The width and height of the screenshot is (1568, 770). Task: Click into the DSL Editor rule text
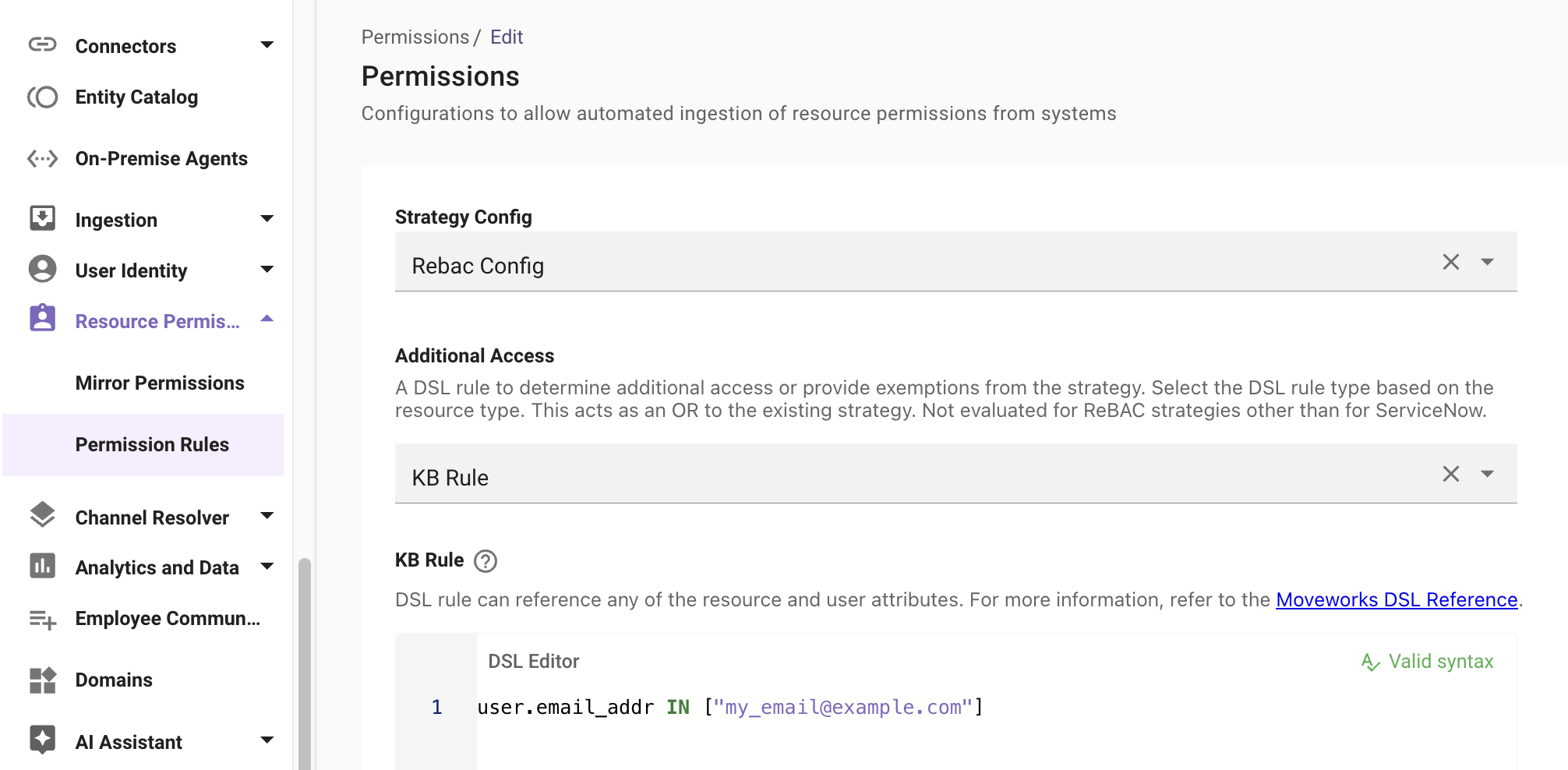pos(729,708)
